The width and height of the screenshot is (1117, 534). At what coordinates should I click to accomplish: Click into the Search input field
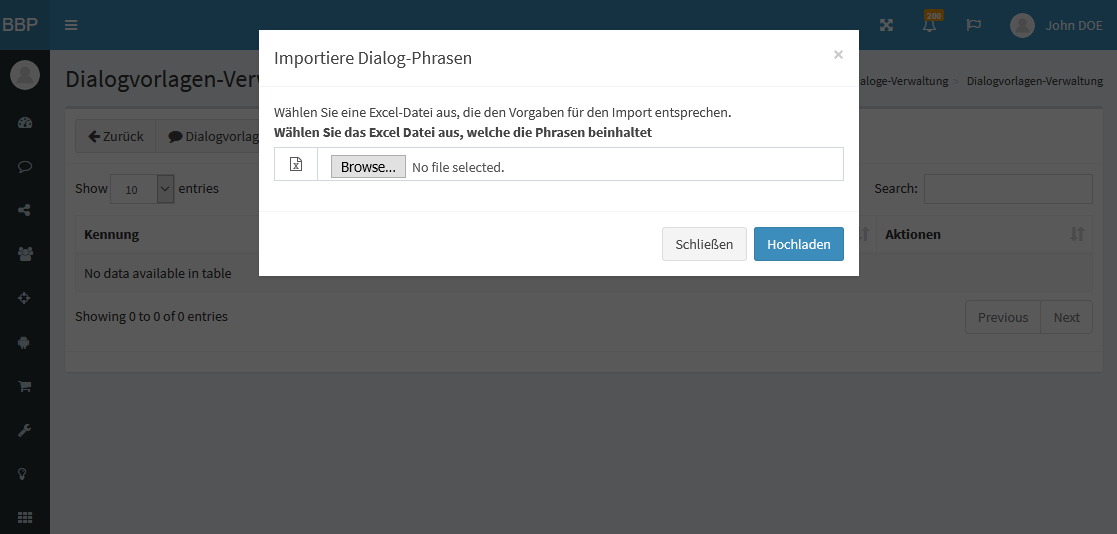(1008, 189)
